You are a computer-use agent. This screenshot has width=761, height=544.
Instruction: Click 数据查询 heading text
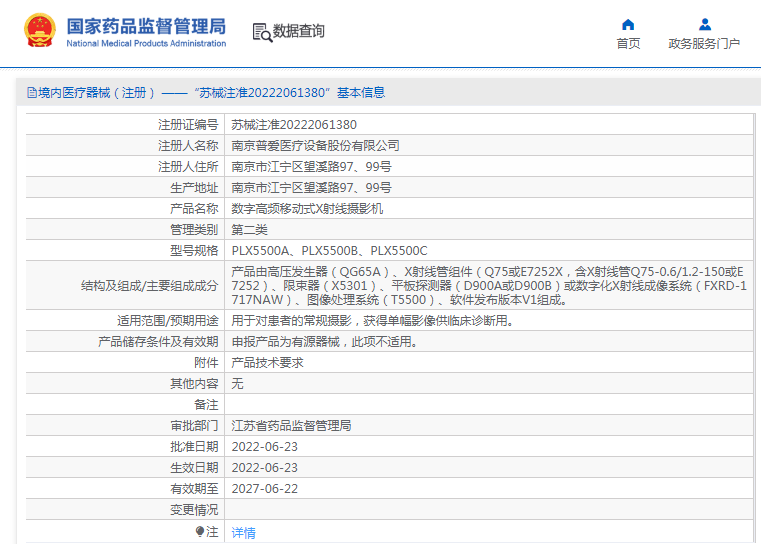pos(298,31)
